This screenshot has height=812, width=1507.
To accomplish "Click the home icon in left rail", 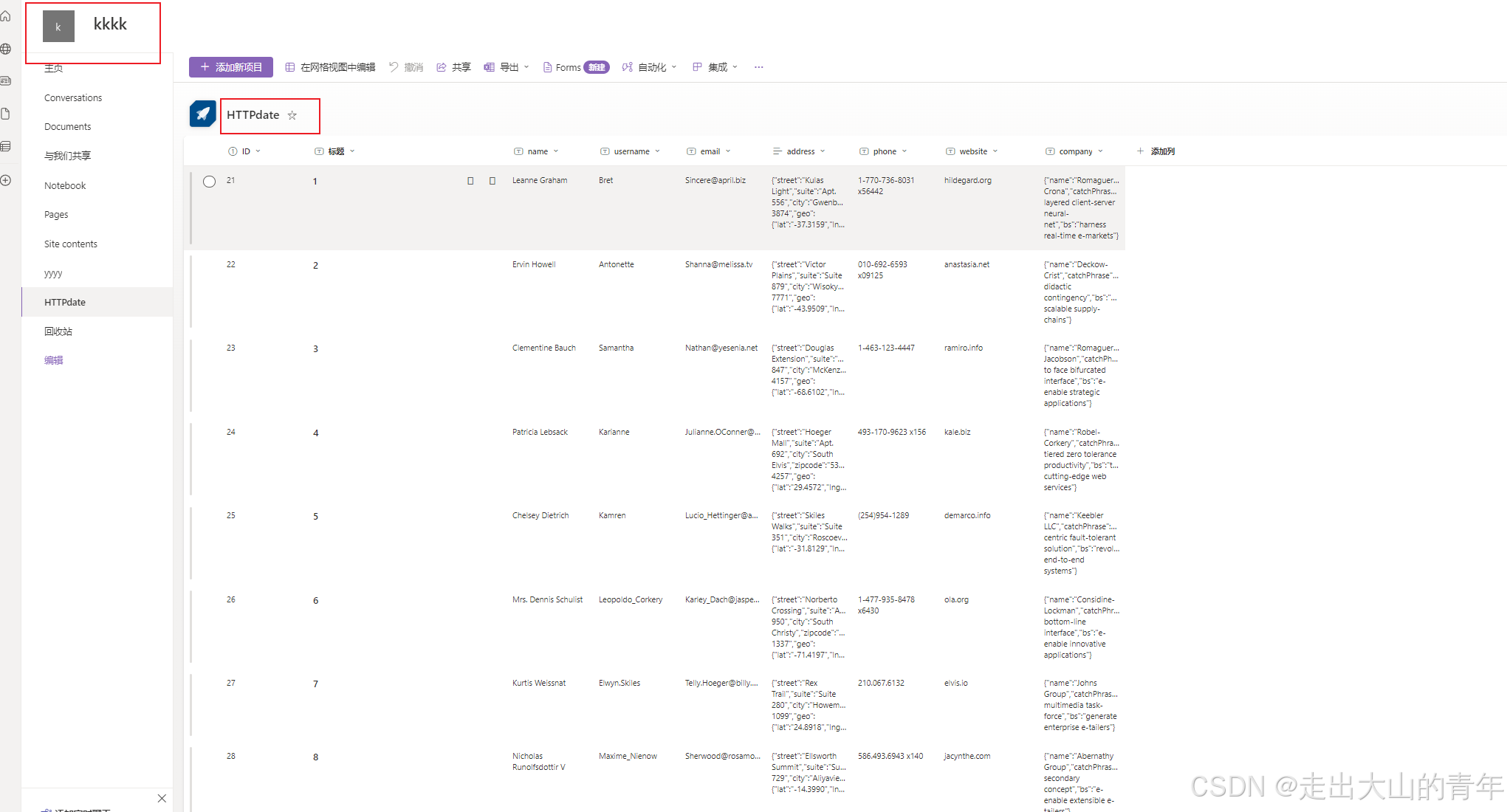I will pyautogui.click(x=6, y=16).
